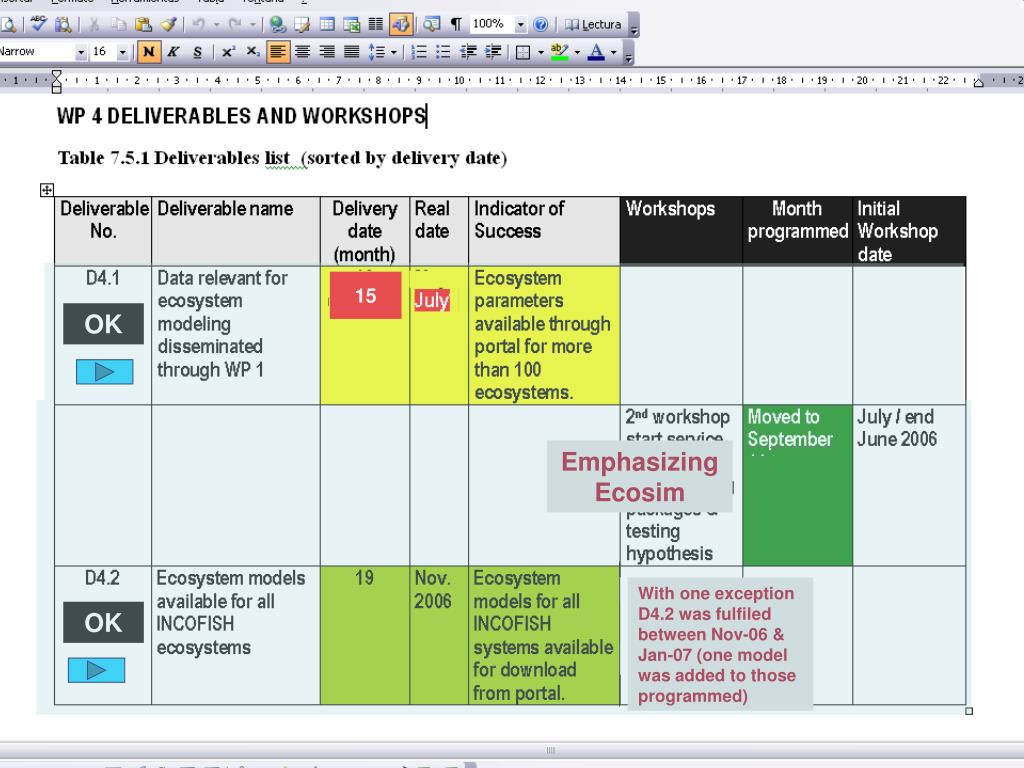Apply the green highlight color
1024x768 pixels.
(x=560, y=52)
